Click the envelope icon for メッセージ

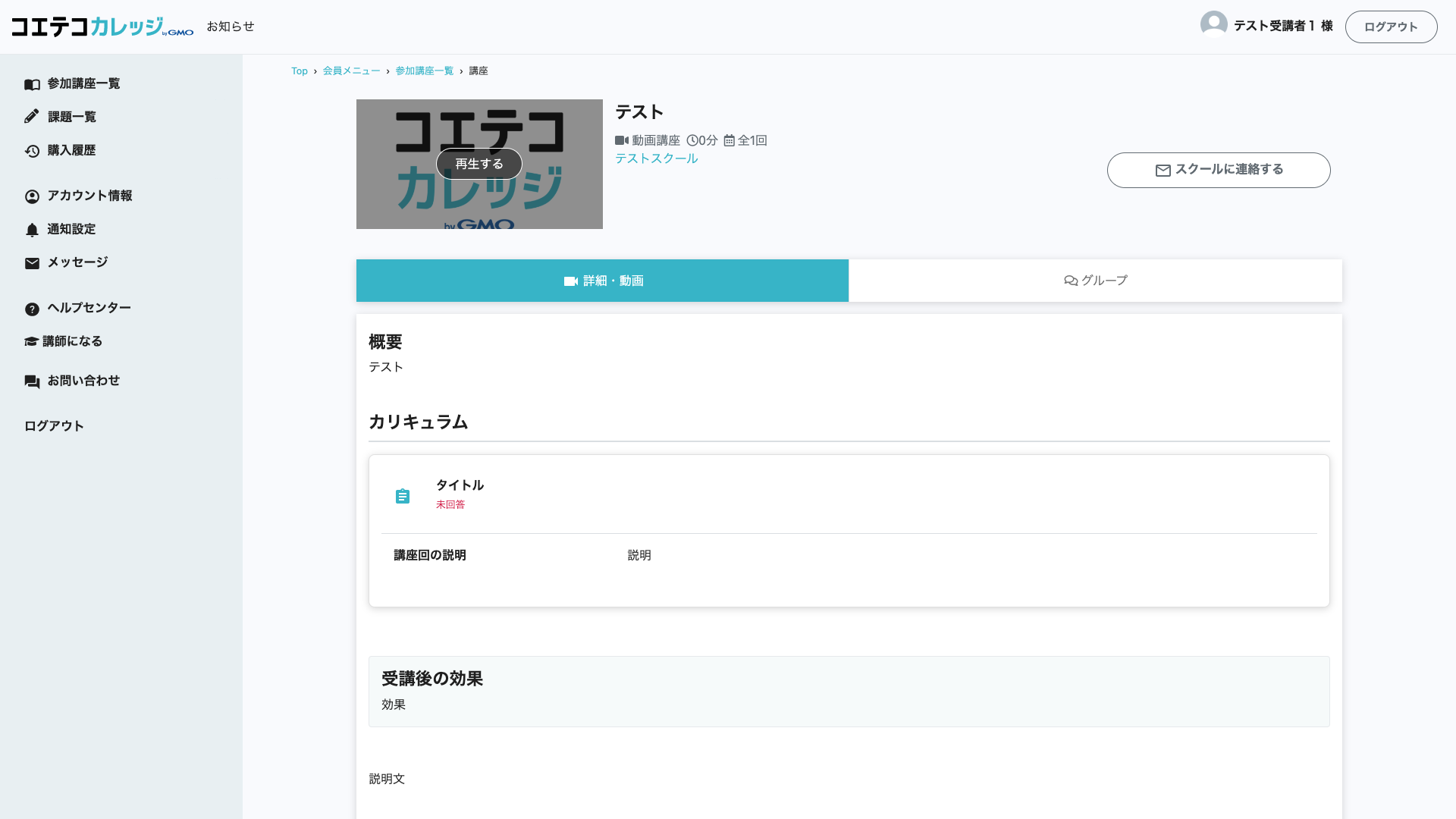pyautogui.click(x=32, y=263)
